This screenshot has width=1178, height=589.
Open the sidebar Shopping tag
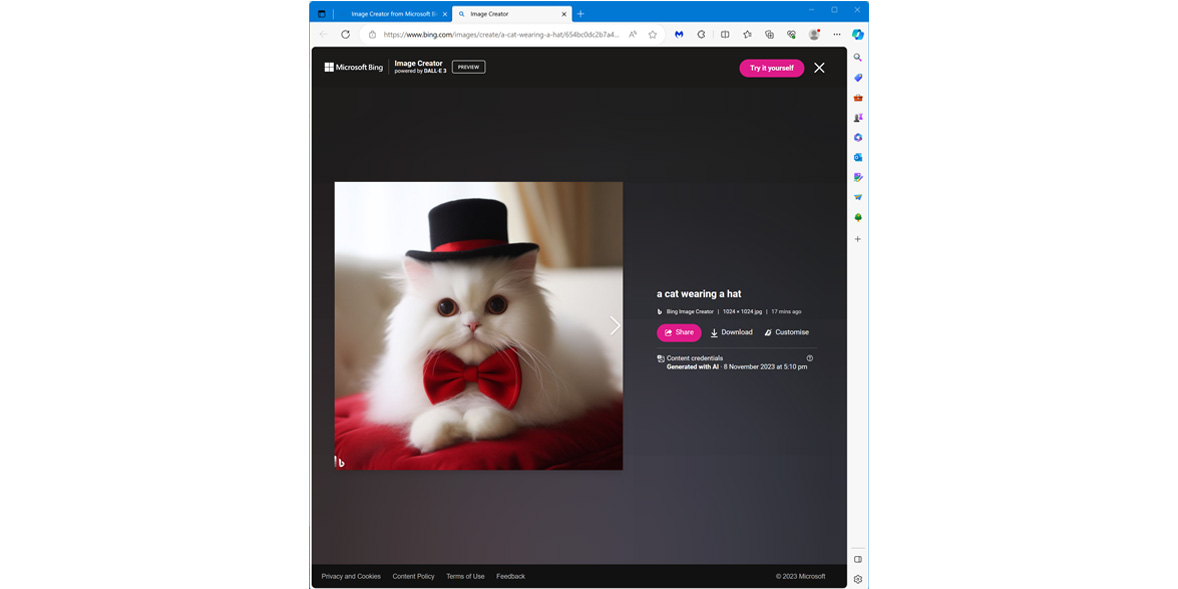858,77
